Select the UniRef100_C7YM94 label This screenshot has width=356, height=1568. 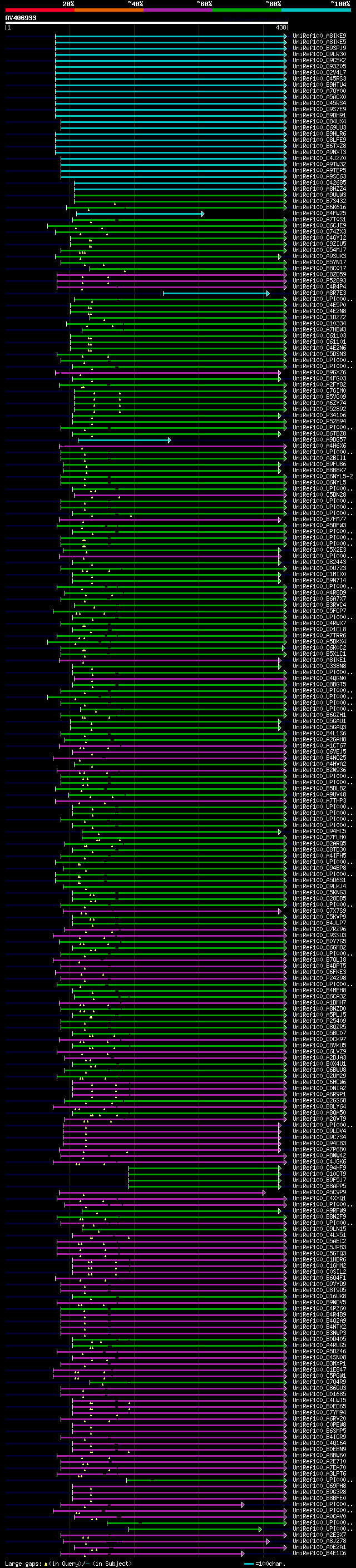319,1412
